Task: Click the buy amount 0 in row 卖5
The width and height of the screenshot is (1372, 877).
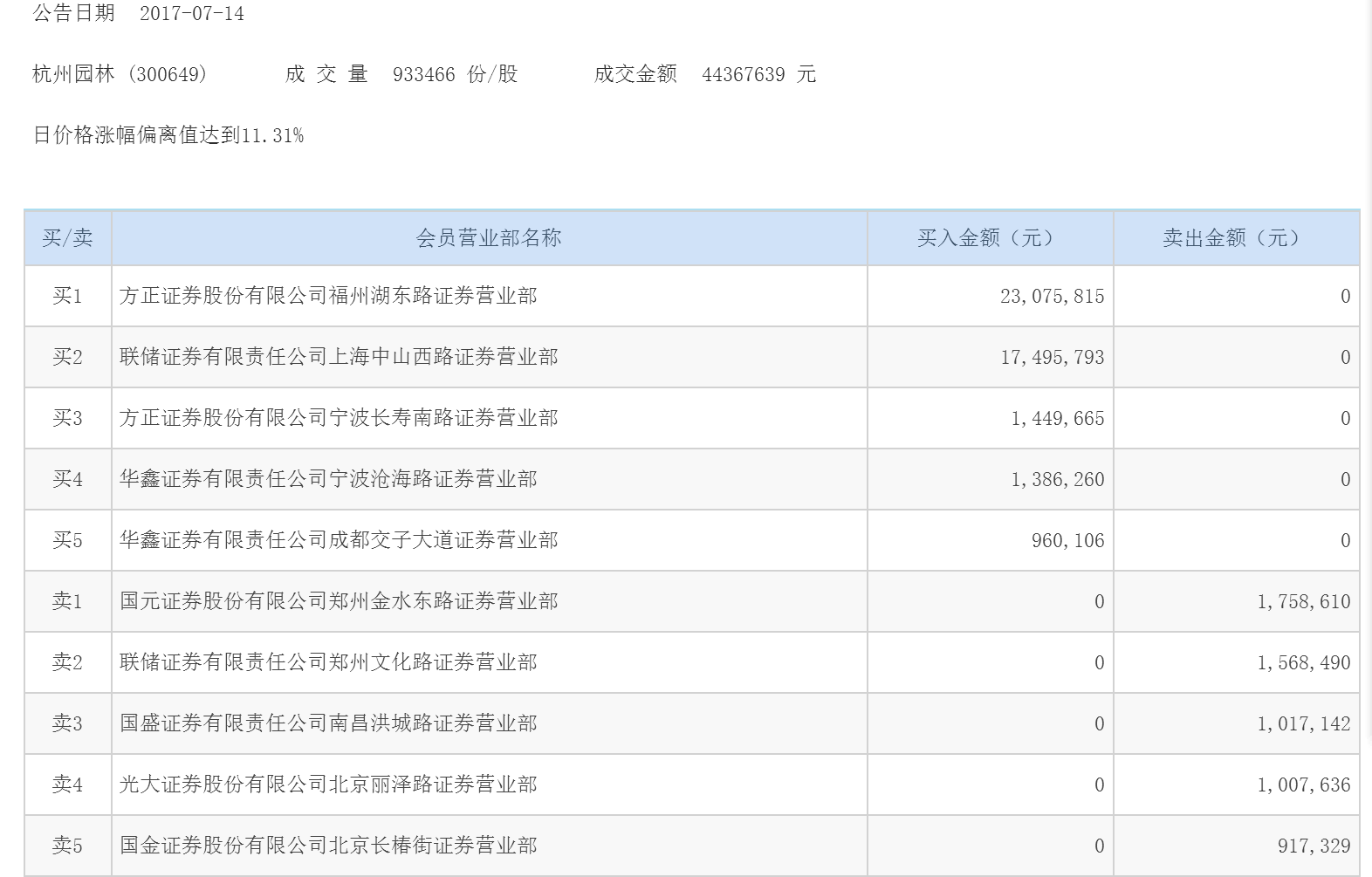Action: 1099,846
